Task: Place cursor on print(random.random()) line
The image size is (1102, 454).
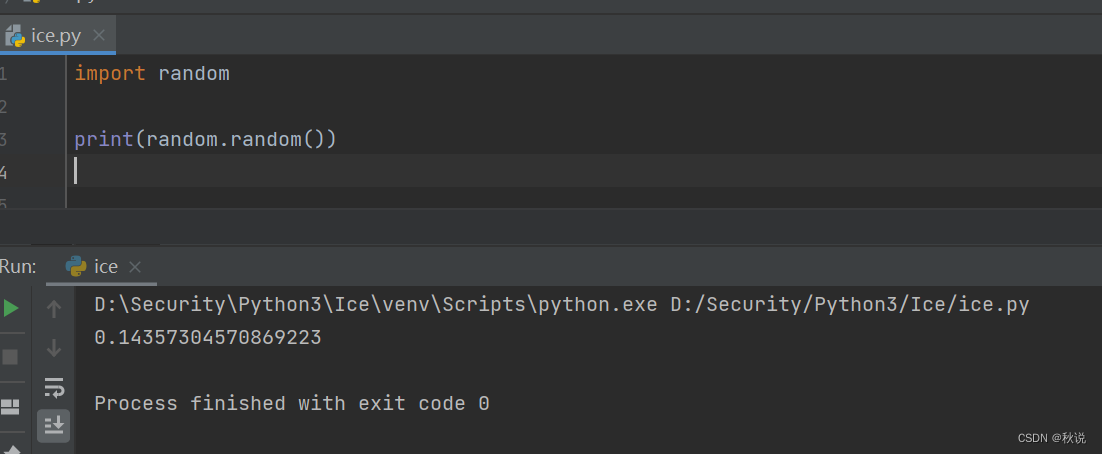Action: 206,139
